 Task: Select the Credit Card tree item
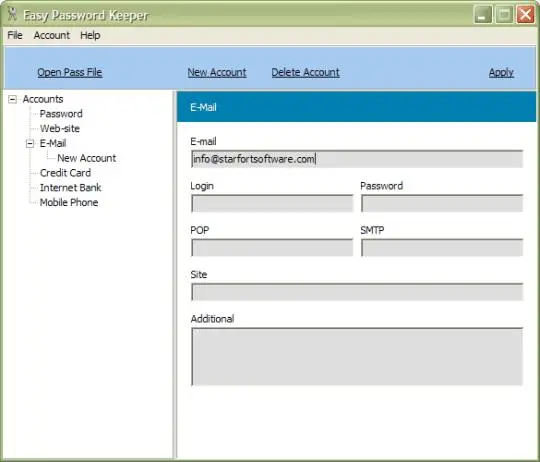[65, 173]
